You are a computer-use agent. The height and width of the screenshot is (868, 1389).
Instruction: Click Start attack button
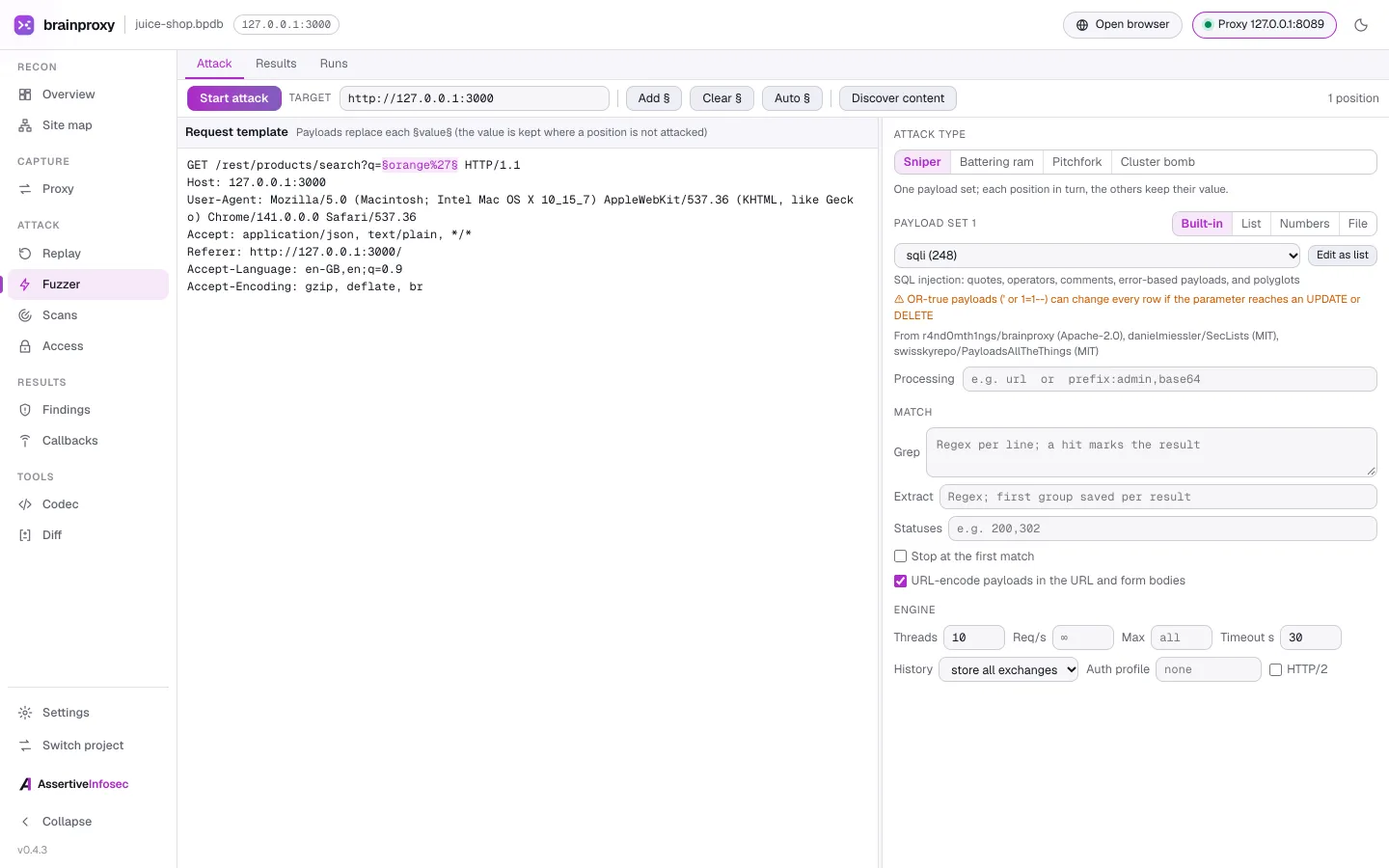coord(234,98)
